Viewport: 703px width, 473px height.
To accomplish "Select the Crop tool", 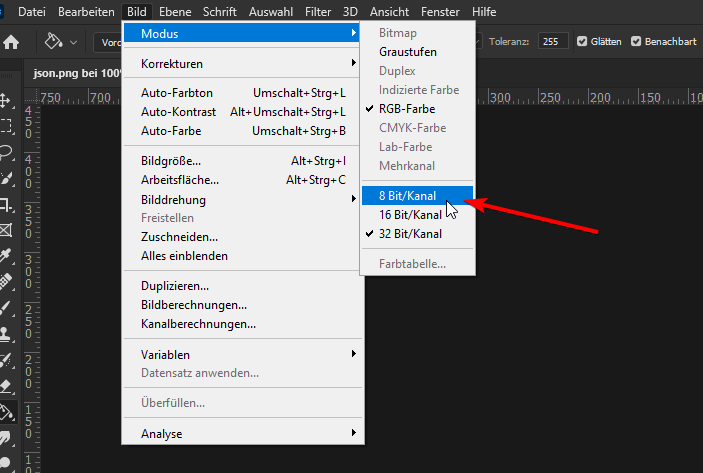I will click(6, 204).
